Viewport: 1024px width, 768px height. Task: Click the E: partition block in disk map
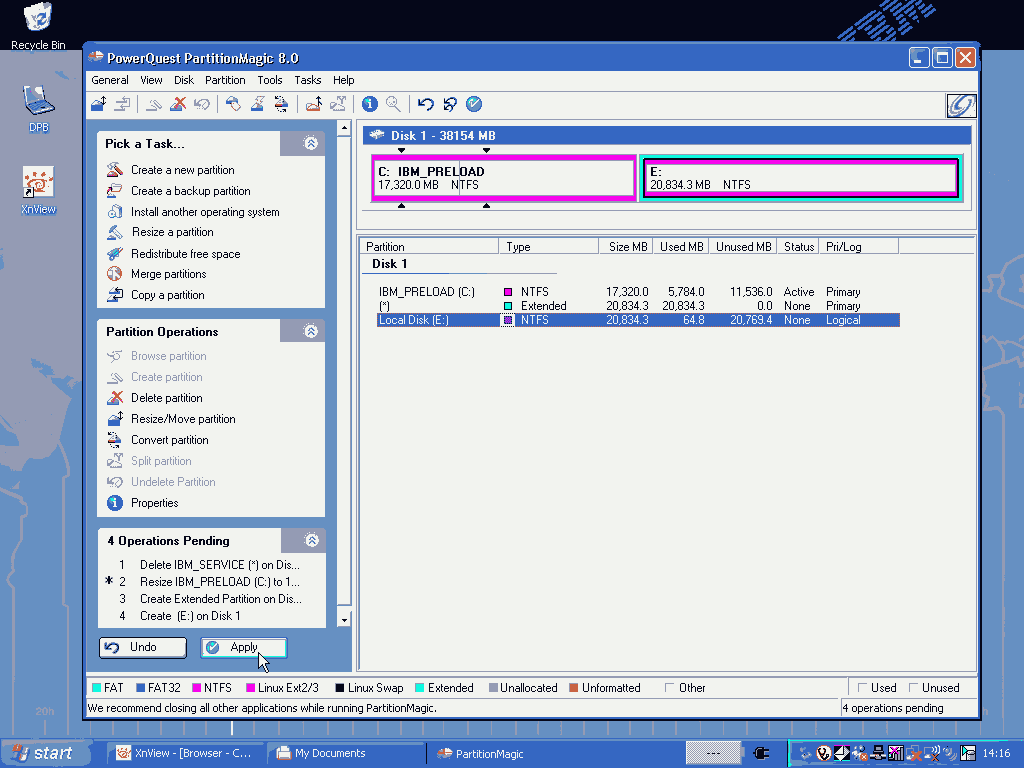pos(801,179)
